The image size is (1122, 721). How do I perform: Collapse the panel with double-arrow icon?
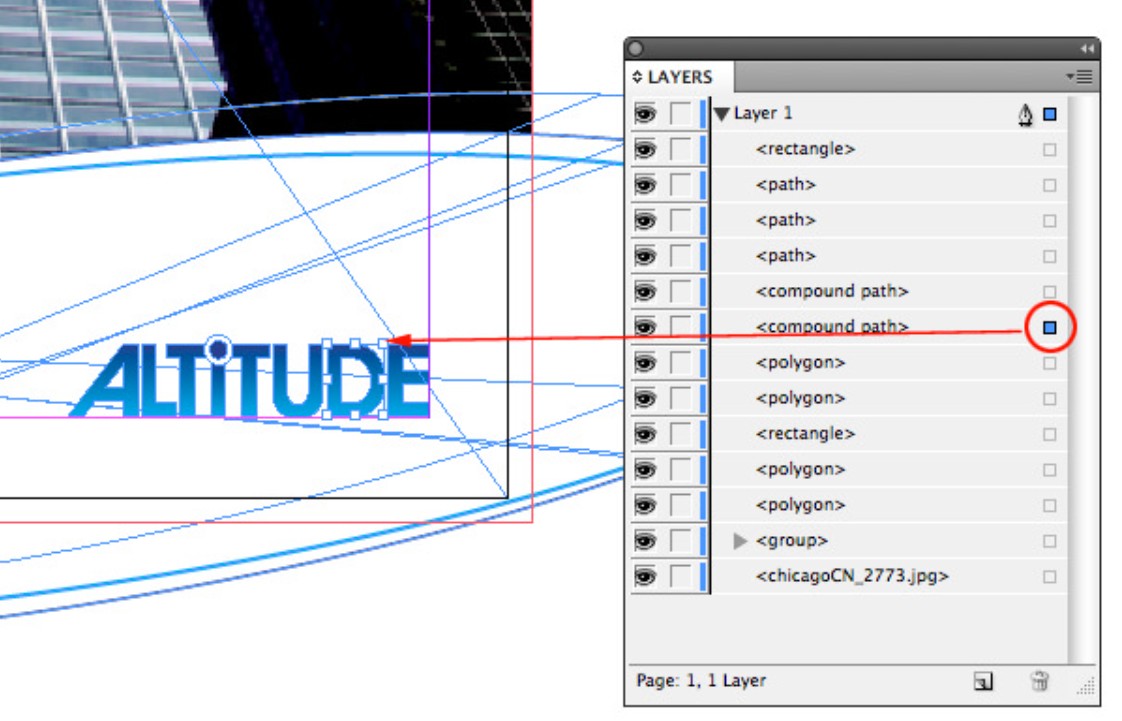[1087, 48]
